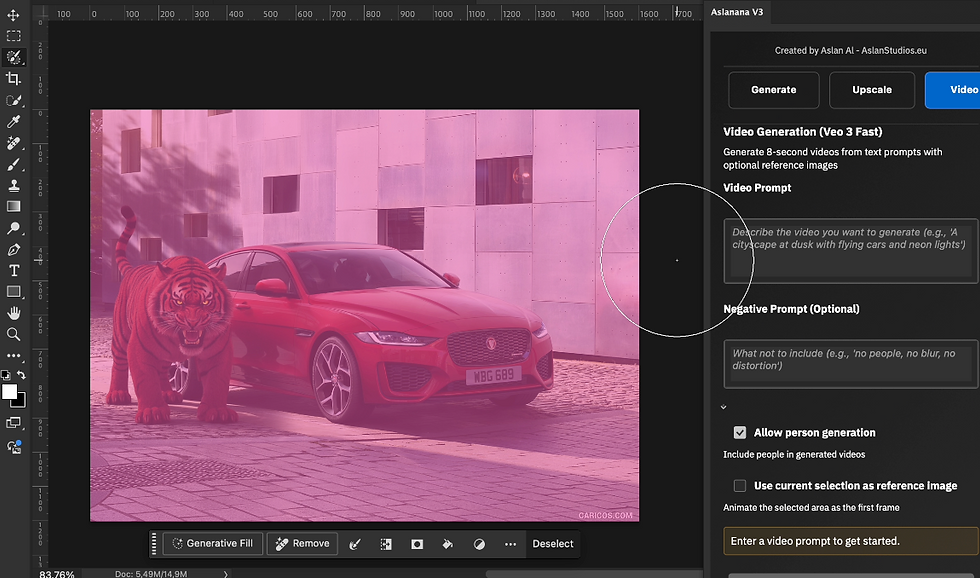Select the Zoom magnifier tool
This screenshot has width=980, height=578.
pos(14,334)
